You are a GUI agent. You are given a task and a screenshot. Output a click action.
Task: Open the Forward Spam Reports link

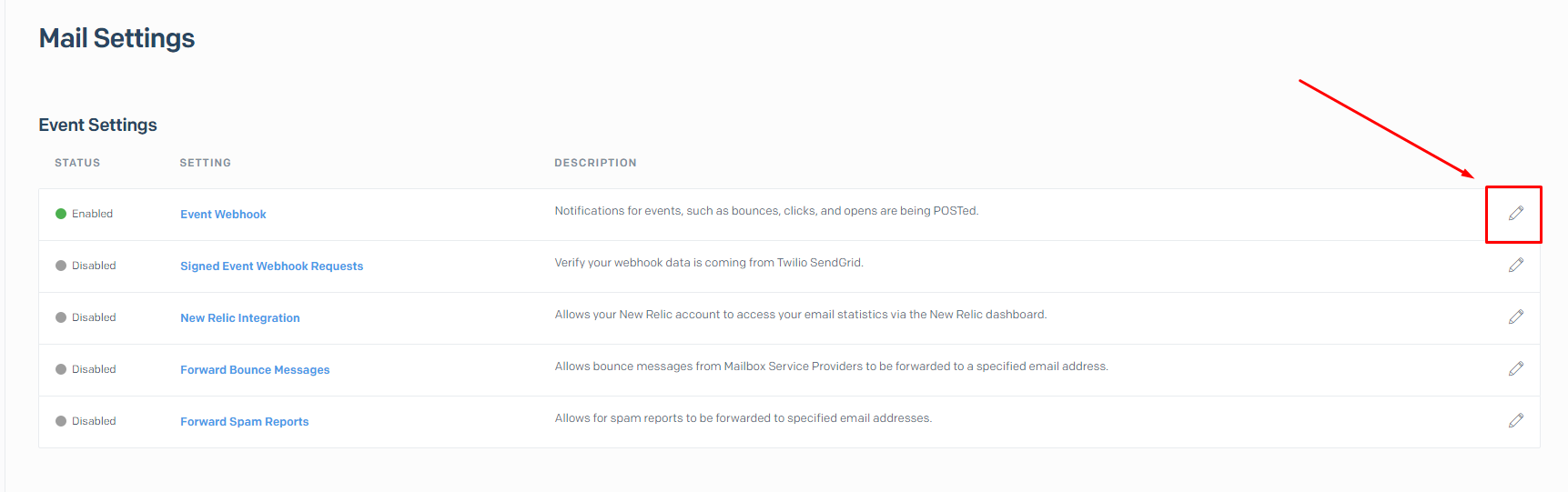[244, 422]
